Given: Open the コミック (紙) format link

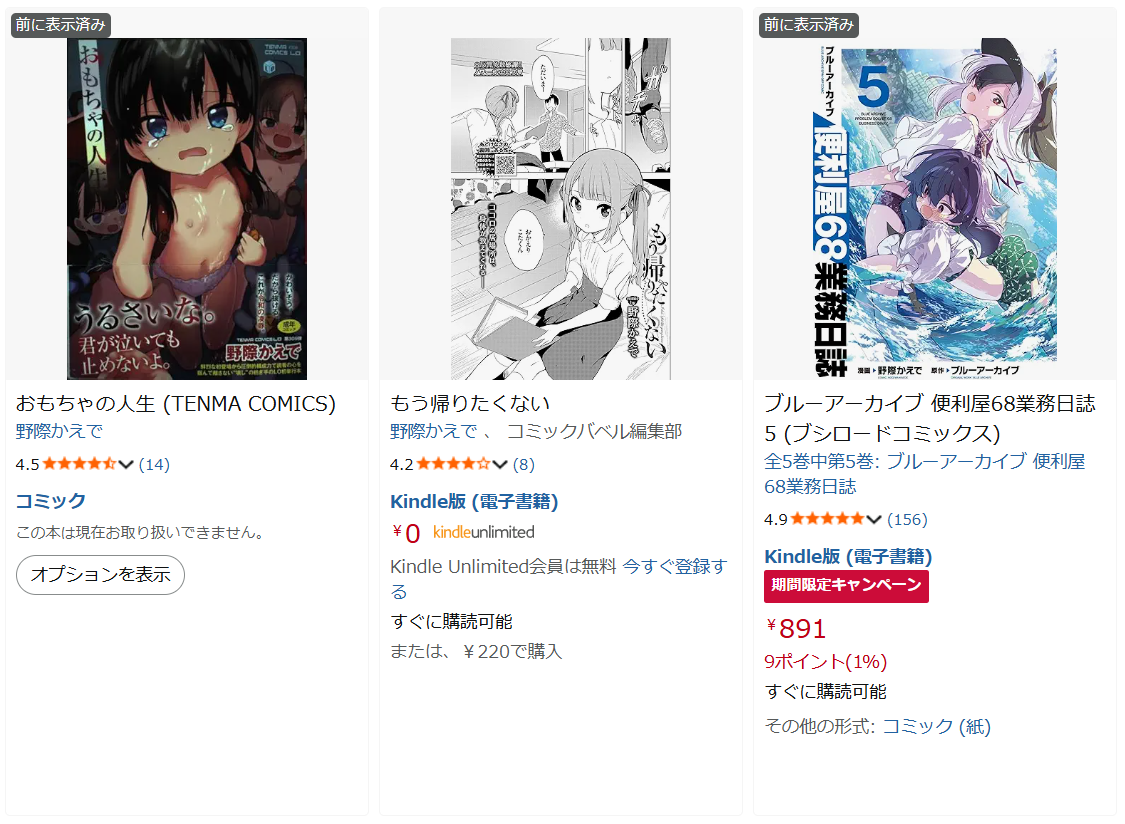Looking at the screenshot, I should [936, 726].
